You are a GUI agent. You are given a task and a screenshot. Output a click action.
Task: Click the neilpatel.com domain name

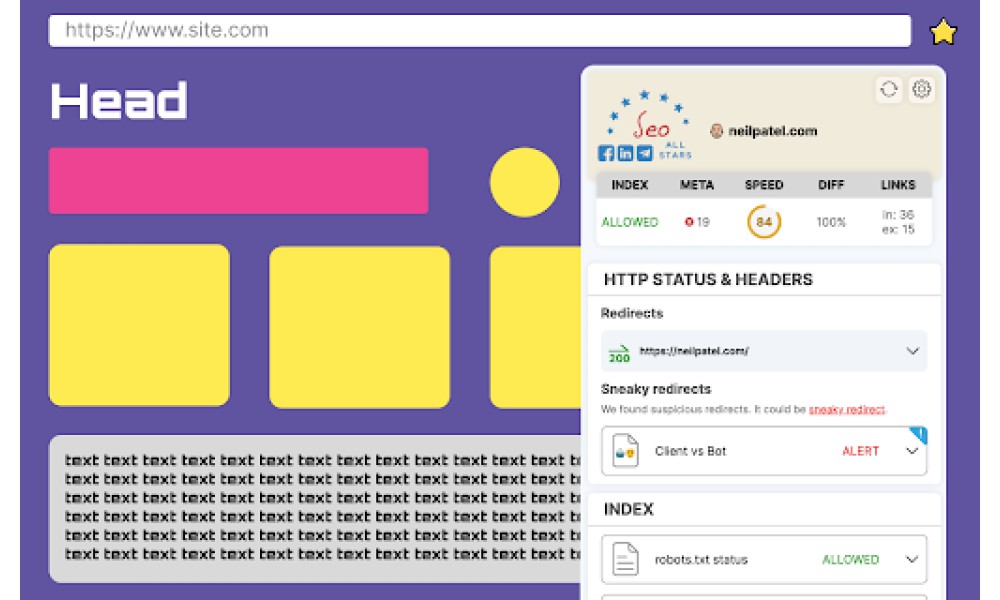pyautogui.click(x=772, y=131)
